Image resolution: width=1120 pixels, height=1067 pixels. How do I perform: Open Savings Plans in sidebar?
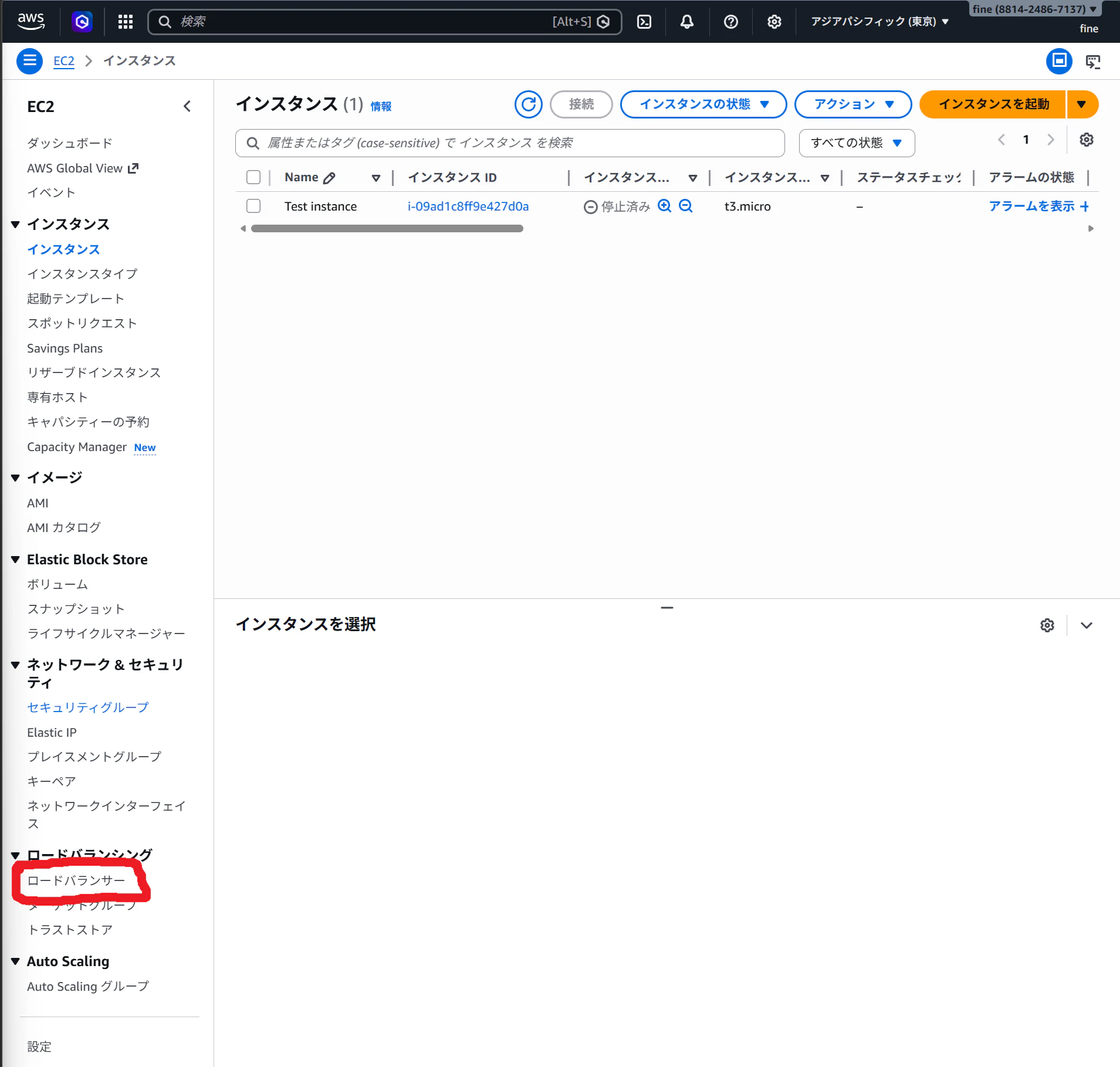pos(65,348)
